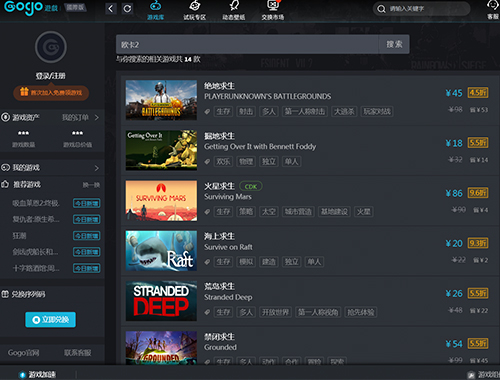Click the refresh icon in top bar

[x=127, y=9]
